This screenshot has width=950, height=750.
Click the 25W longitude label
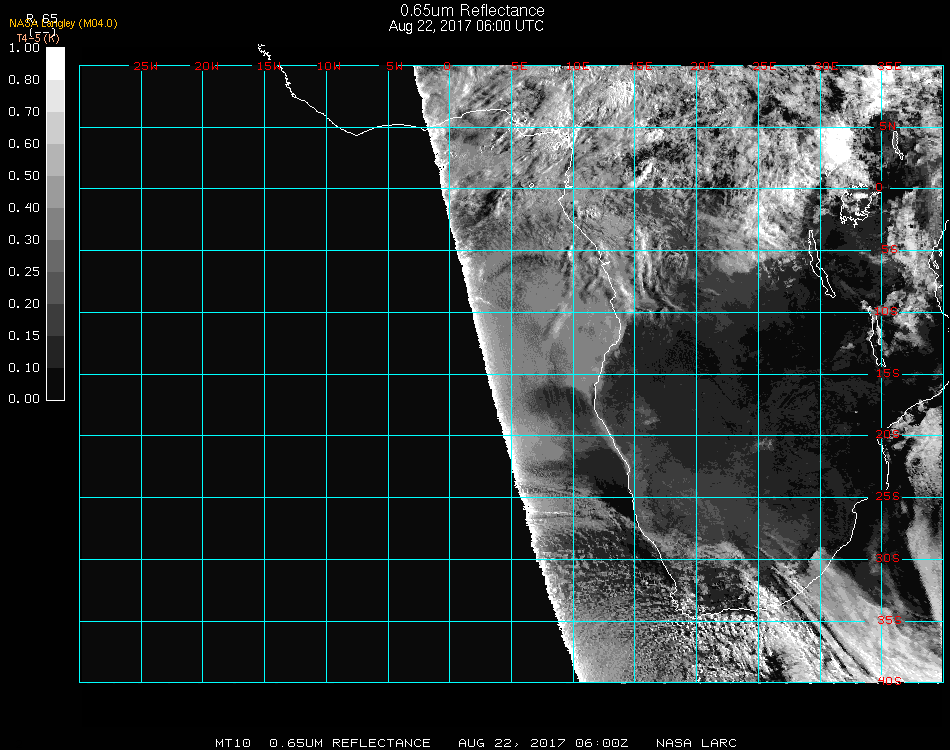coord(145,66)
